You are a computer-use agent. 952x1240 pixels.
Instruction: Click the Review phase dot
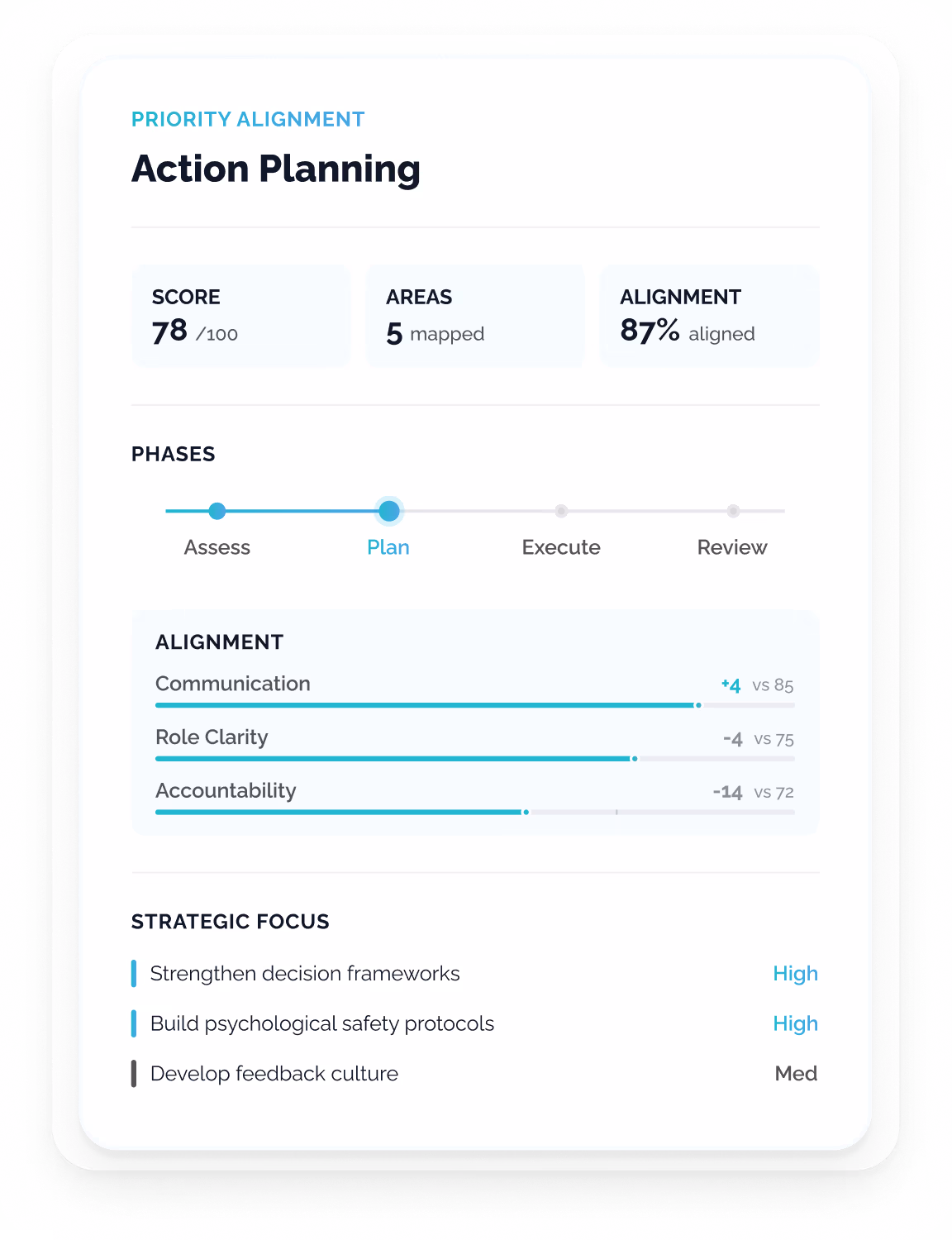(x=733, y=511)
